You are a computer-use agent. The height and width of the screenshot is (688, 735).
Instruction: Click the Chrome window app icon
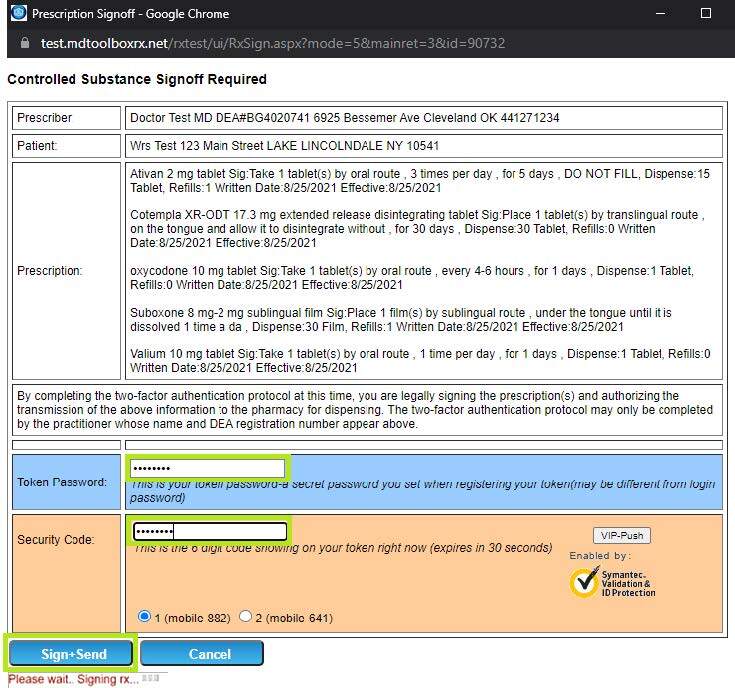pos(19,13)
